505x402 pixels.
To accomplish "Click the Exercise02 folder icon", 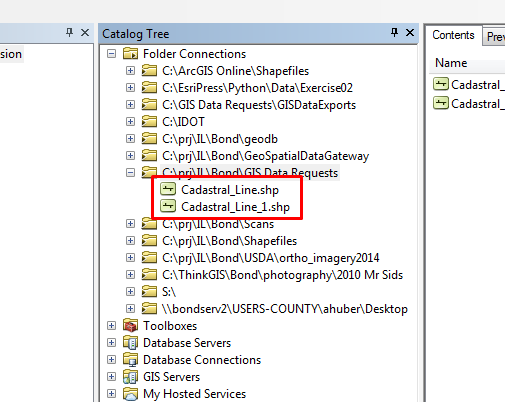I will click(149, 87).
